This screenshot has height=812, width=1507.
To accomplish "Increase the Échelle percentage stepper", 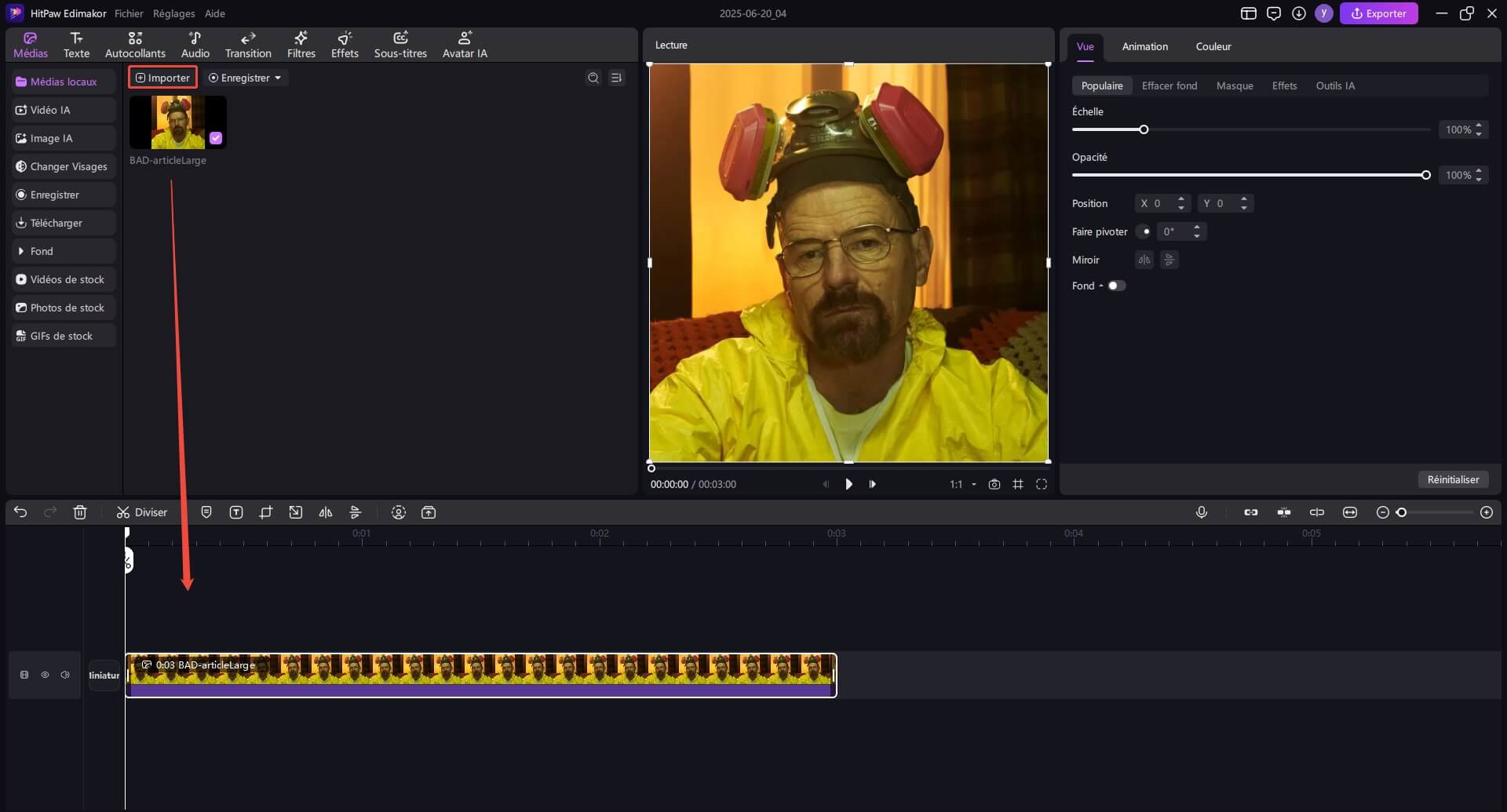I will tap(1479, 126).
